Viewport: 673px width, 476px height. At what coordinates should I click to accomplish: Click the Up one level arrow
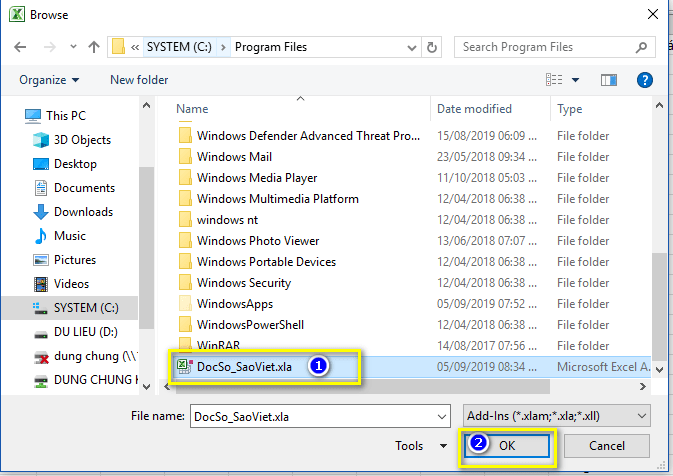coord(94,47)
